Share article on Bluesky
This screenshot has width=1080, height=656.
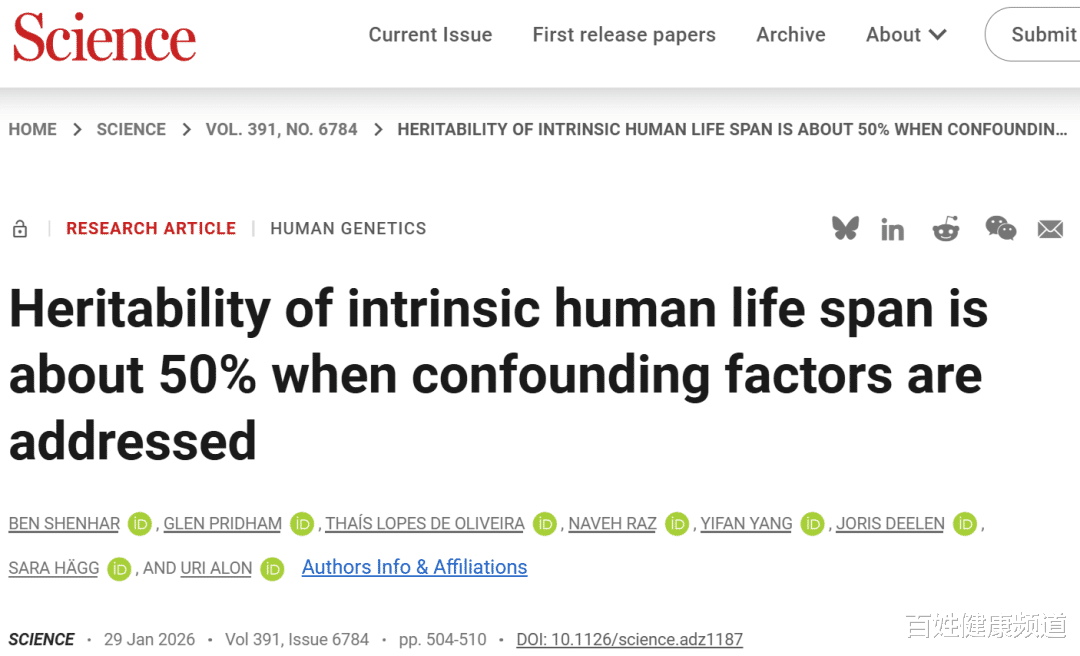(845, 229)
